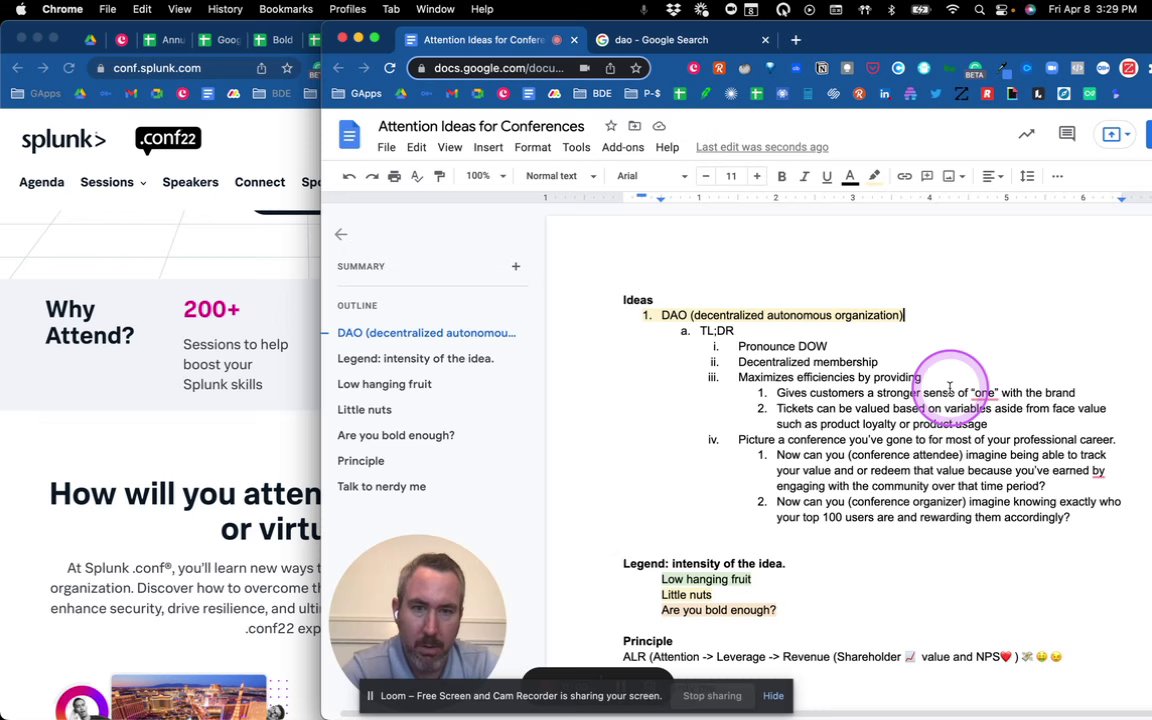1152x720 pixels.
Task: Toggle bold formatting
Action: [782, 176]
